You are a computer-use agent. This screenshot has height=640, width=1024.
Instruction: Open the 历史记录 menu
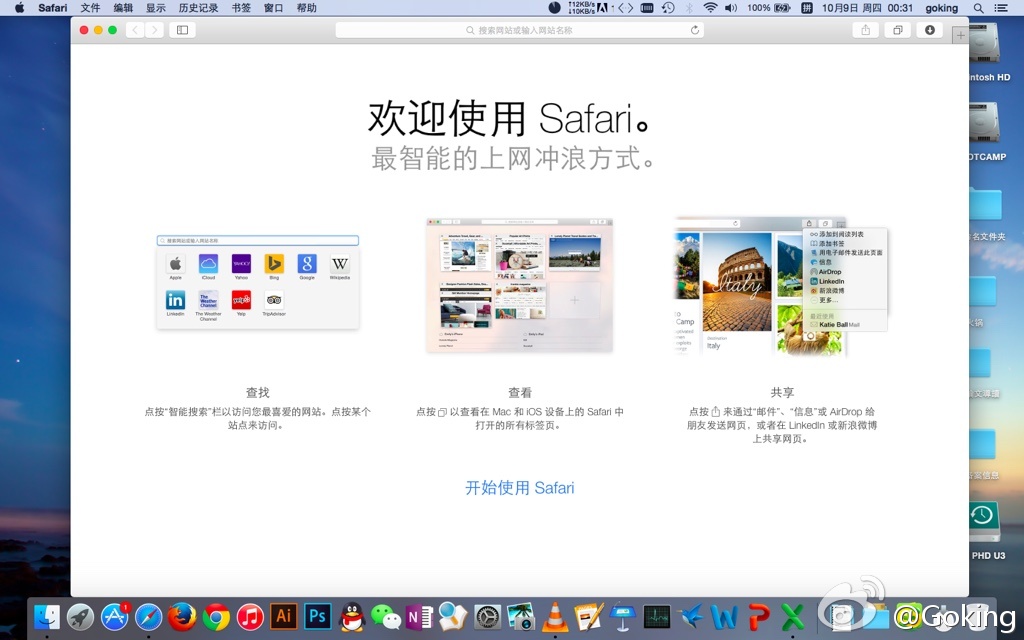(199, 8)
